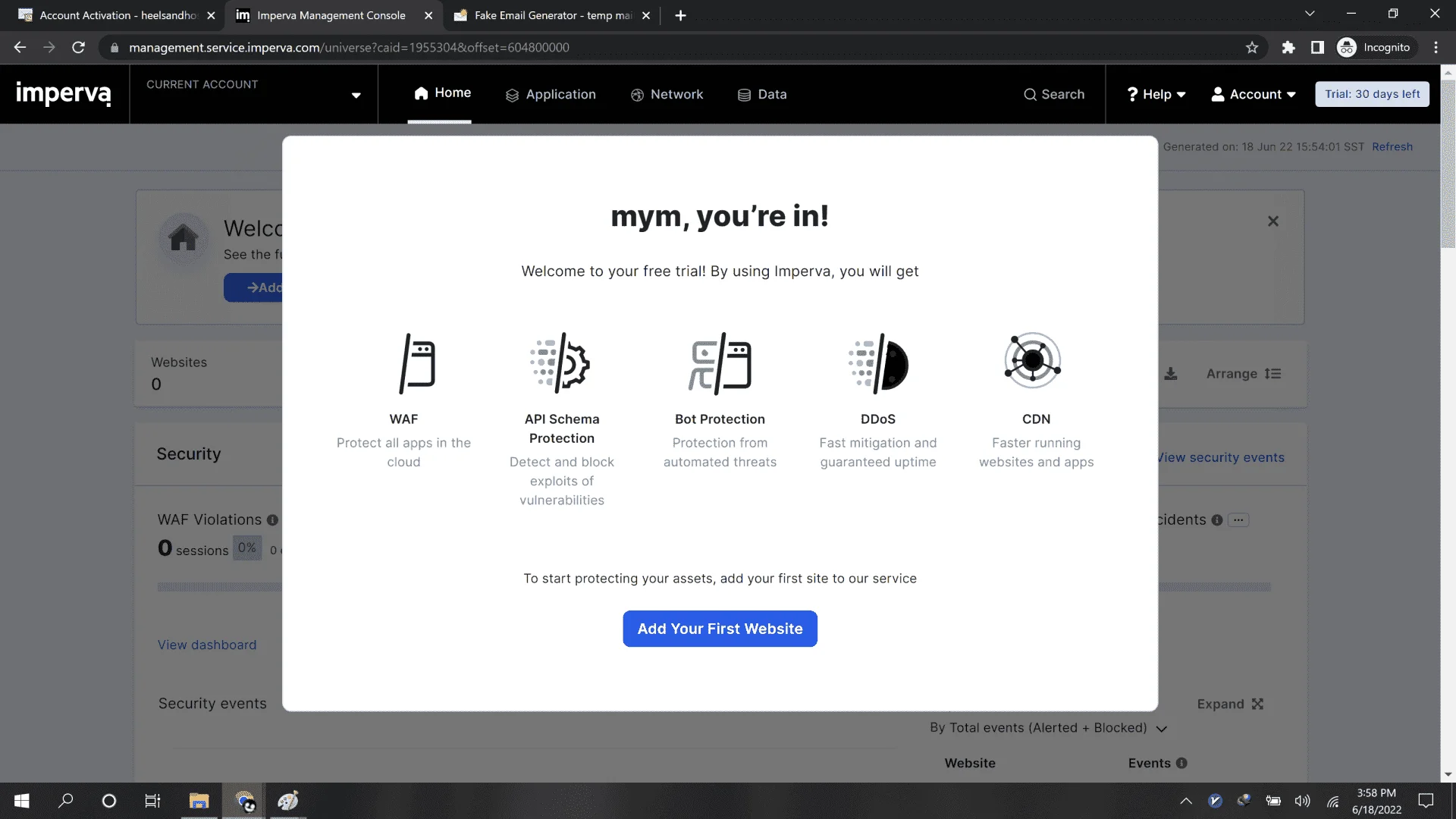1456x819 pixels.
Task: Open Task View in the taskbar
Action: pyautogui.click(x=152, y=801)
